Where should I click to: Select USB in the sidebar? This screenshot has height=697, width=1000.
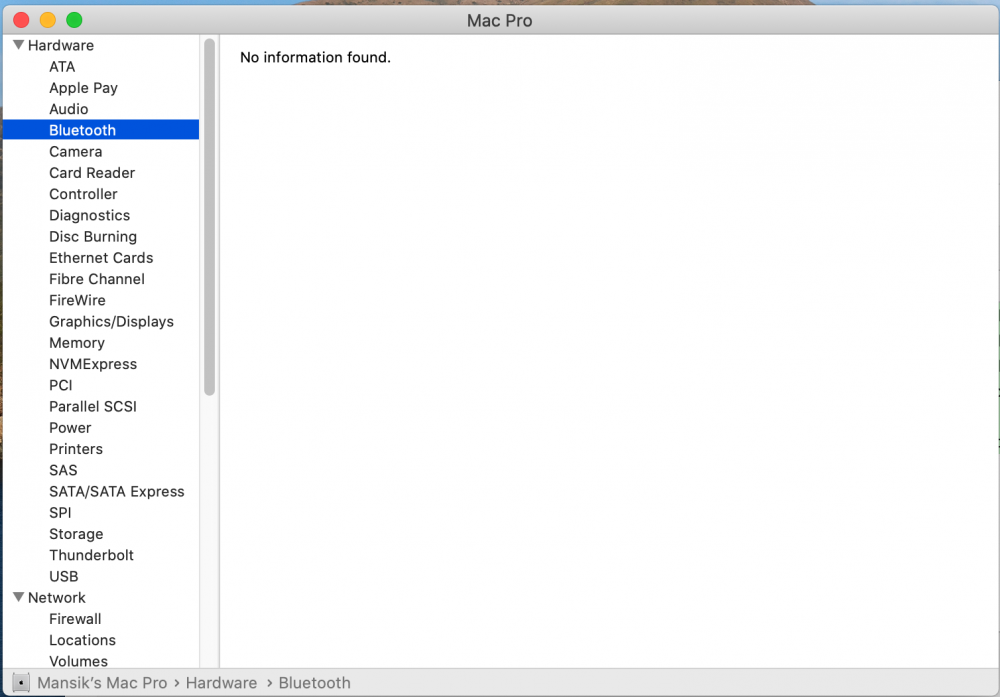[64, 576]
